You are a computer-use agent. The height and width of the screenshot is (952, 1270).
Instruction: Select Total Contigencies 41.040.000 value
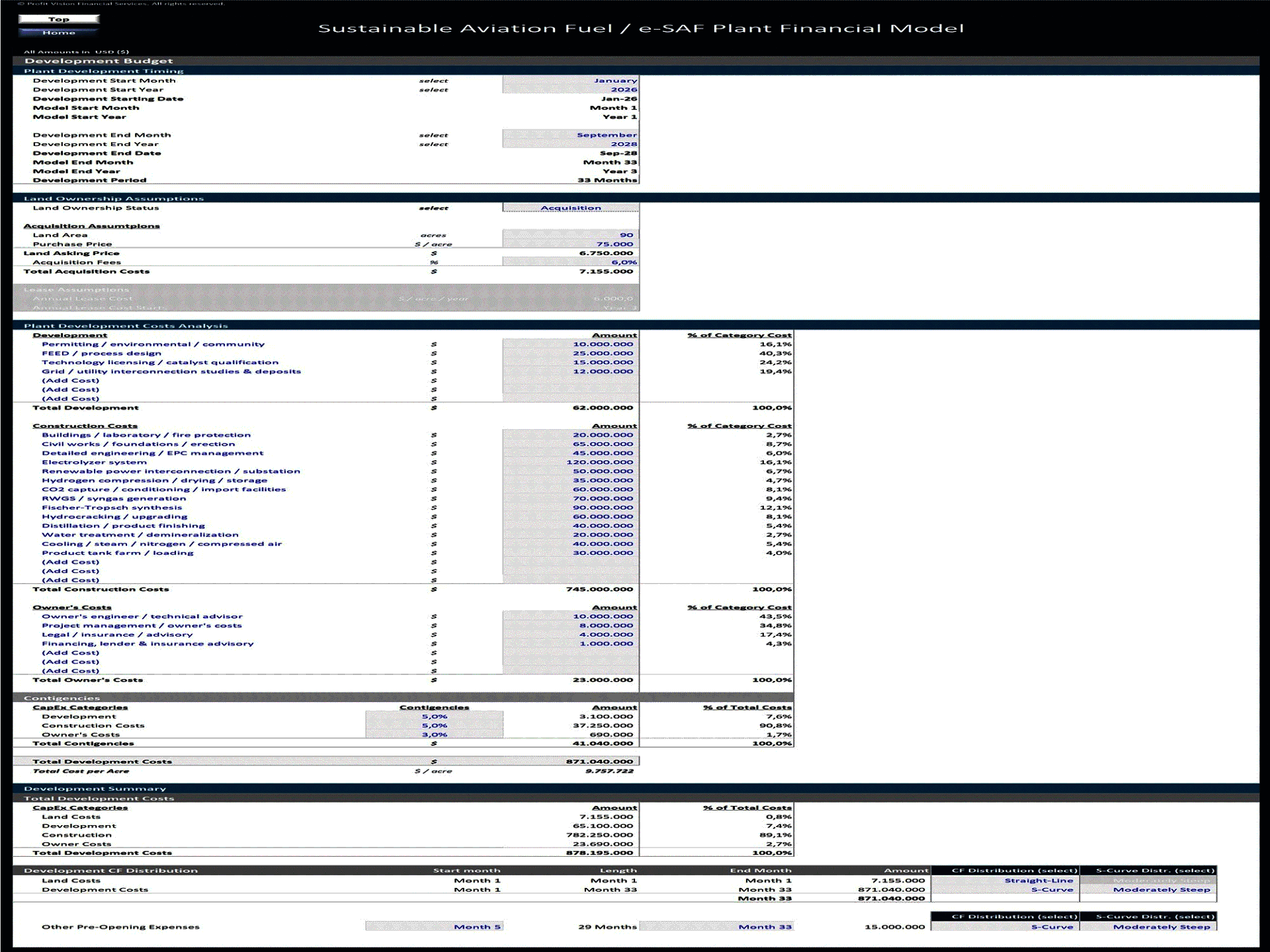pyautogui.click(x=603, y=744)
